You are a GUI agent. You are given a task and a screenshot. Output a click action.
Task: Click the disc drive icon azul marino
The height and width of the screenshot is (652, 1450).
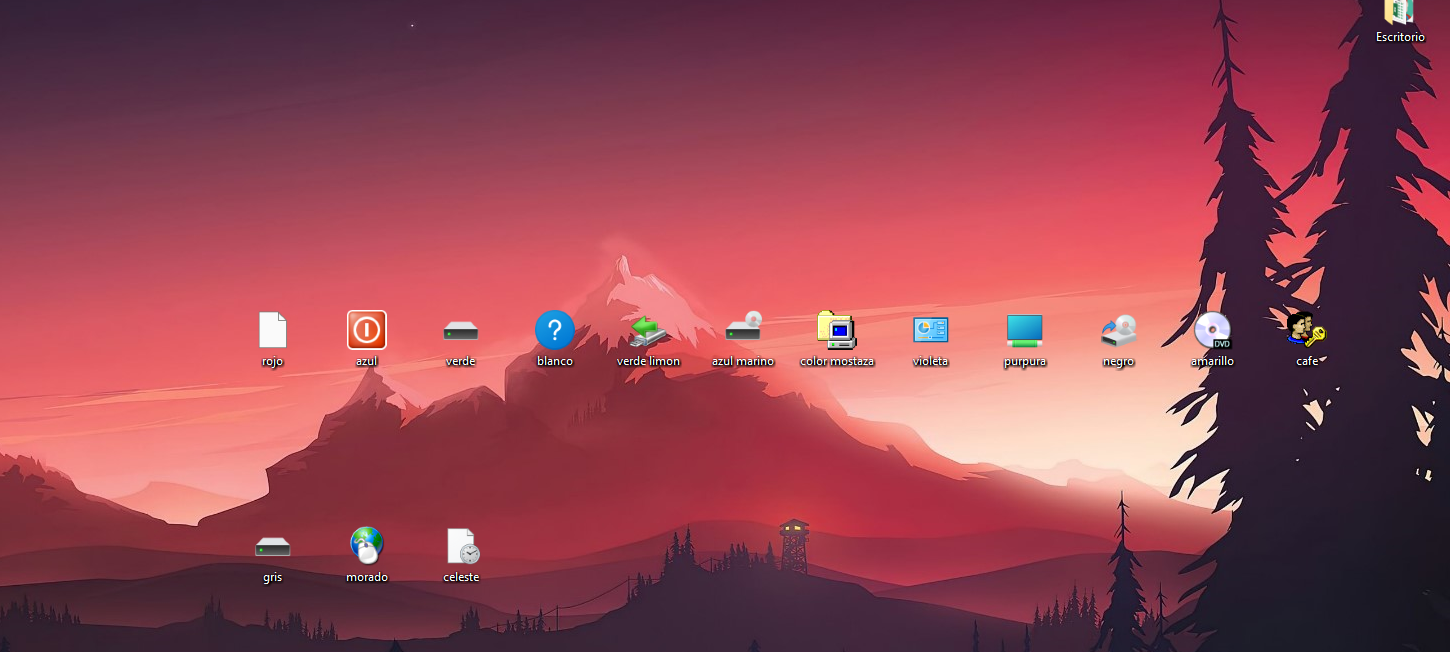pos(743,328)
